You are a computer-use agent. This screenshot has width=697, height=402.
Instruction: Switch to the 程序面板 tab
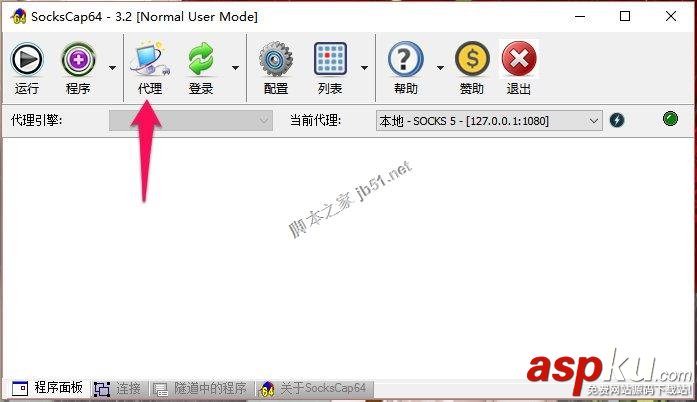click(x=47, y=388)
